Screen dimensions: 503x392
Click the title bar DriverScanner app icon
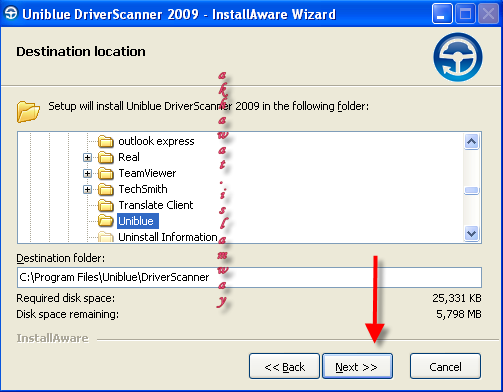pos(11,14)
